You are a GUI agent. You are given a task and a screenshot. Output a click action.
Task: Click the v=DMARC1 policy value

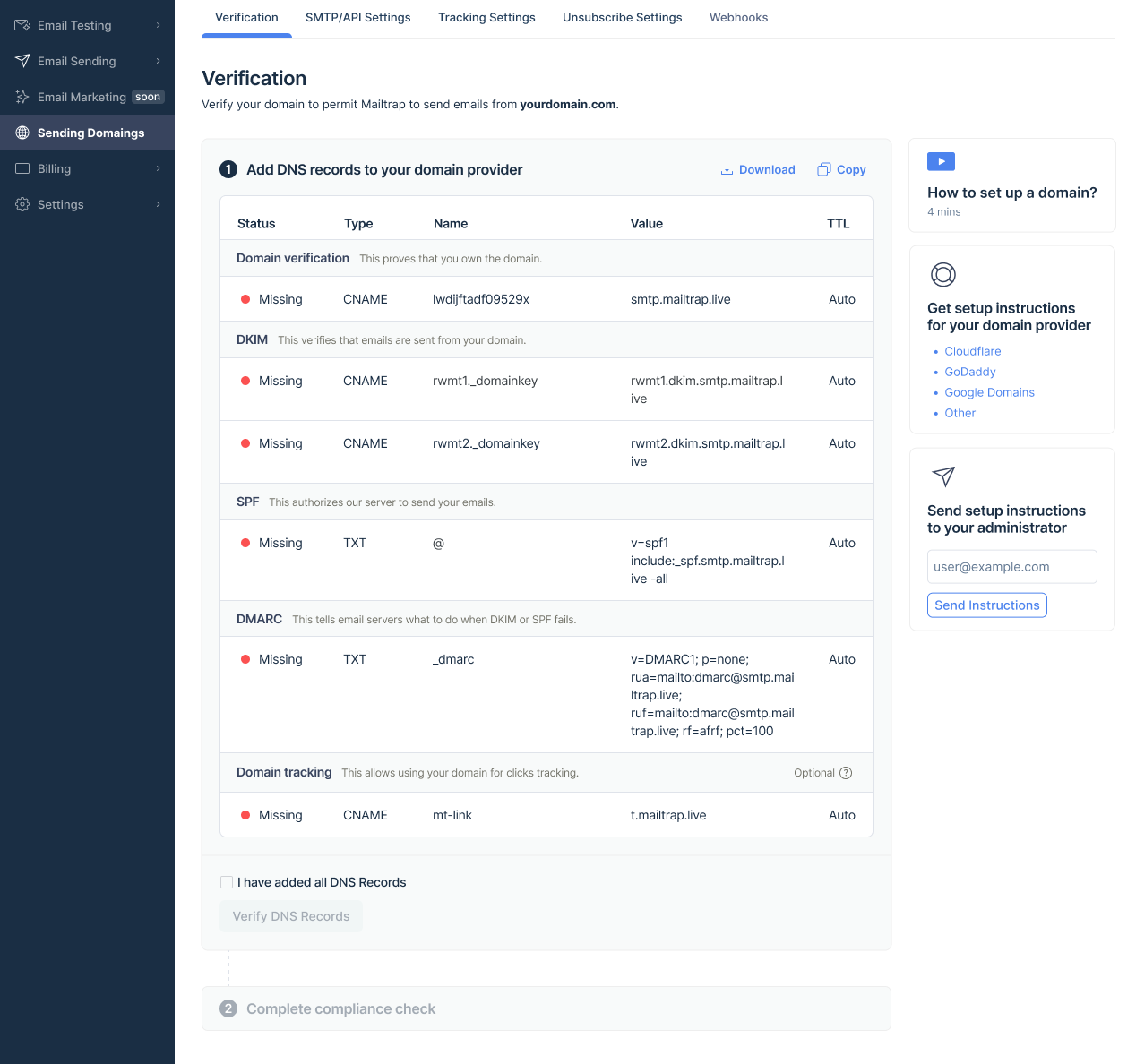tap(712, 695)
